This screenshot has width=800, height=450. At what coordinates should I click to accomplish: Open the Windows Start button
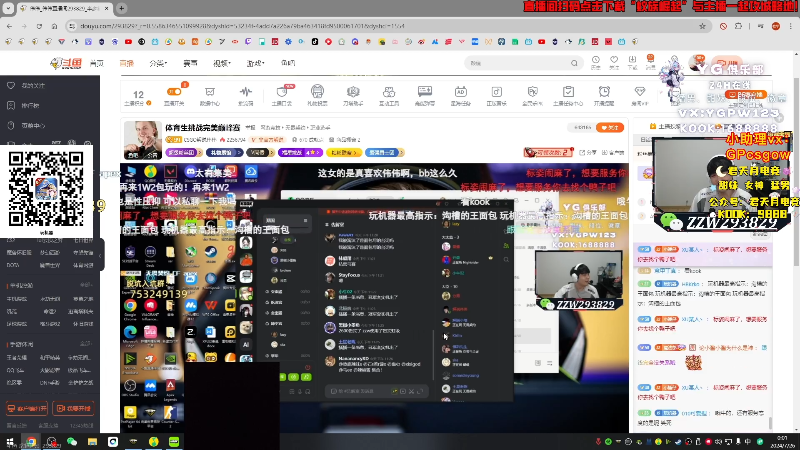click(x=10, y=441)
